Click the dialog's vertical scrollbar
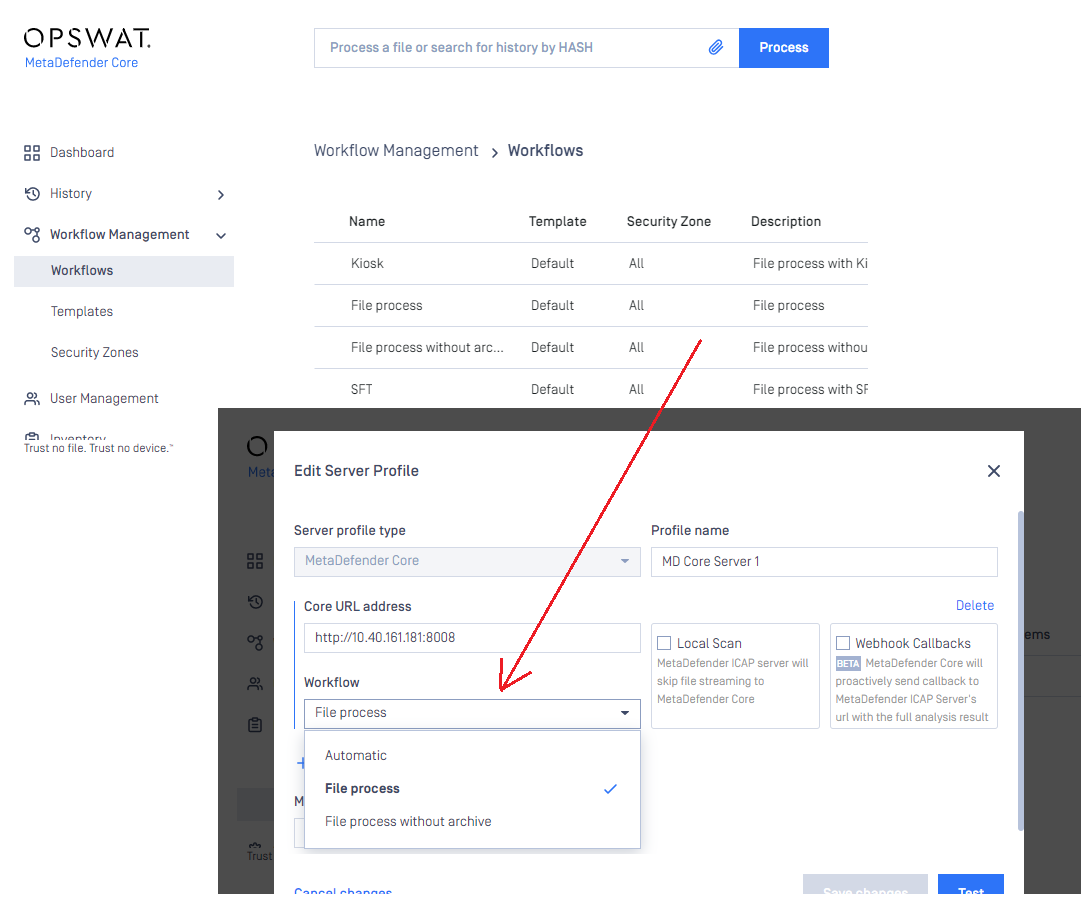 tap(1020, 671)
